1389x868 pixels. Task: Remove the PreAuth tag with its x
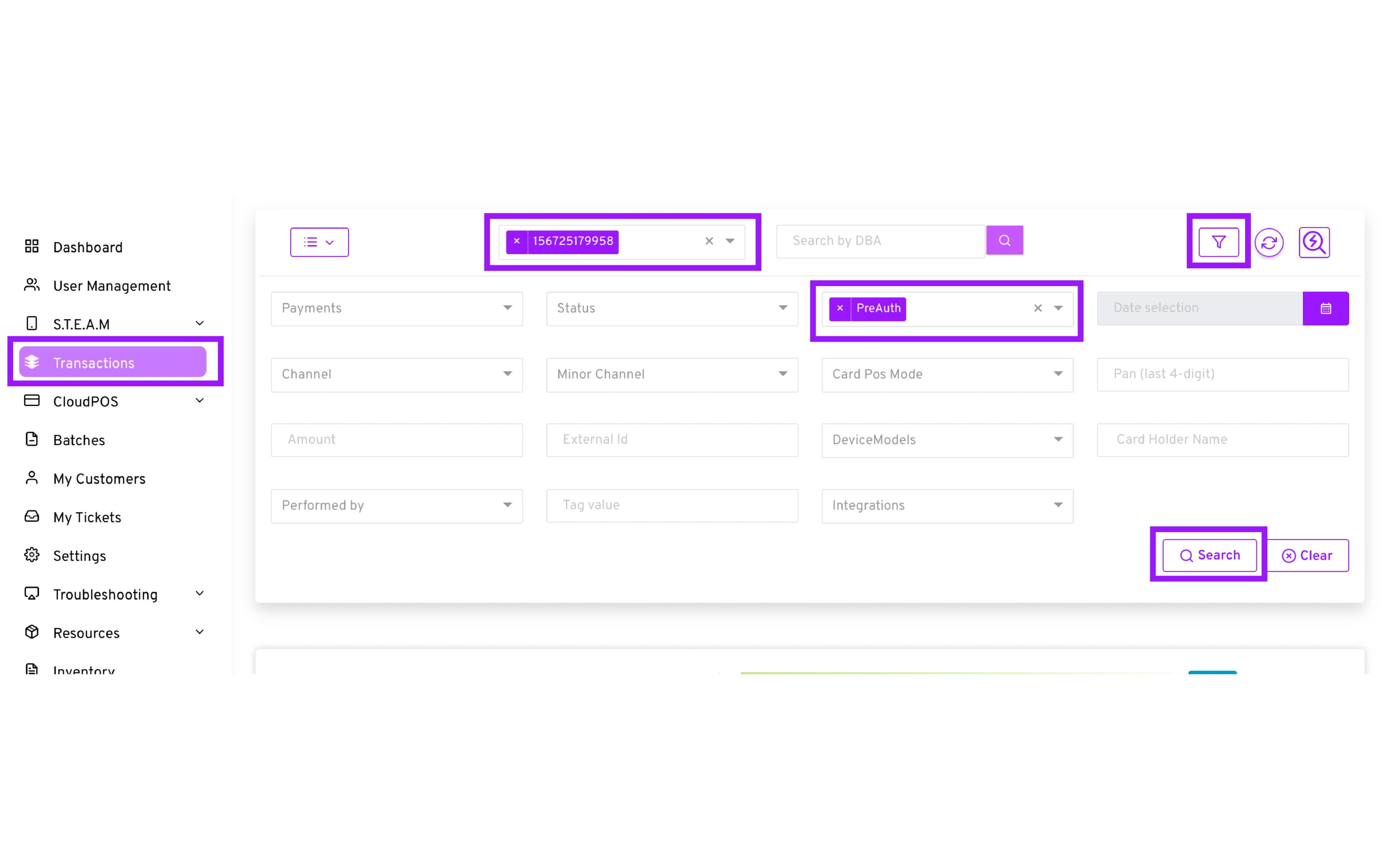tap(840, 308)
